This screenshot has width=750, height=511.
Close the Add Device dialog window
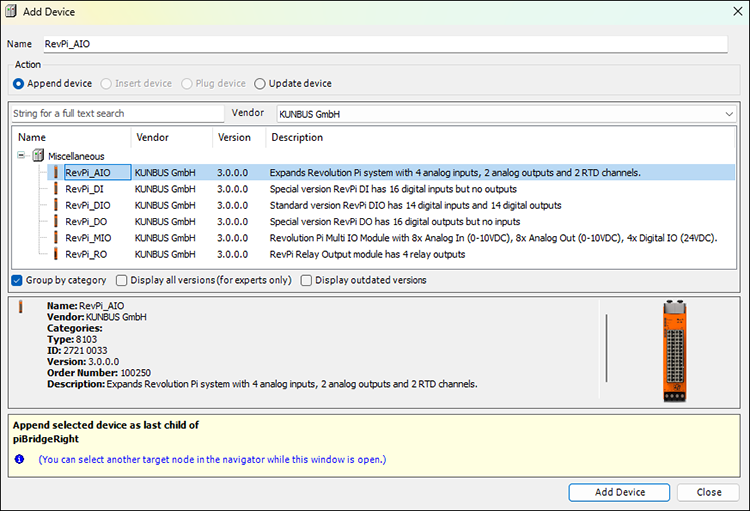point(738,11)
